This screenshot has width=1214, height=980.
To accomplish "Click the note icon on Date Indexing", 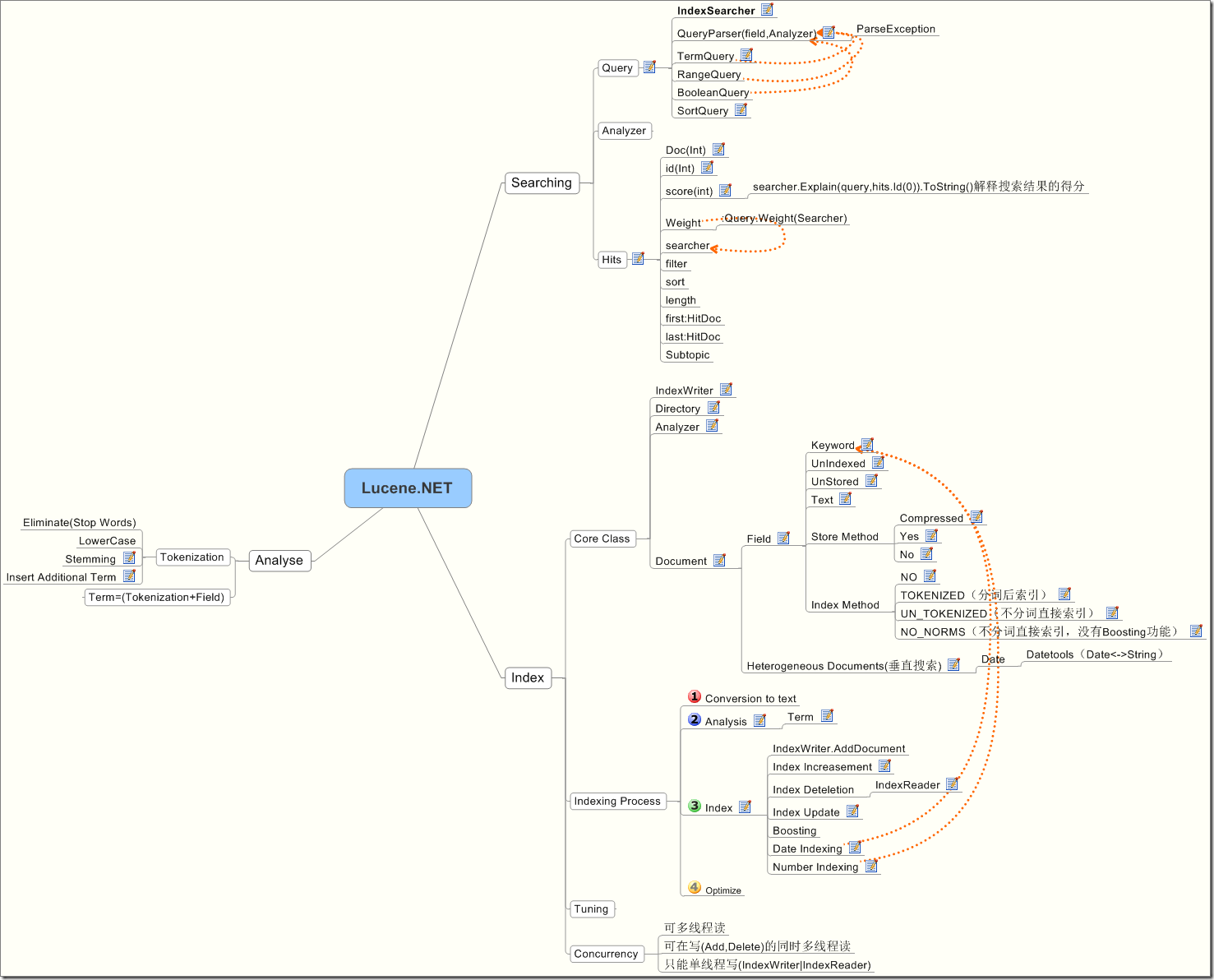I will coord(855,847).
